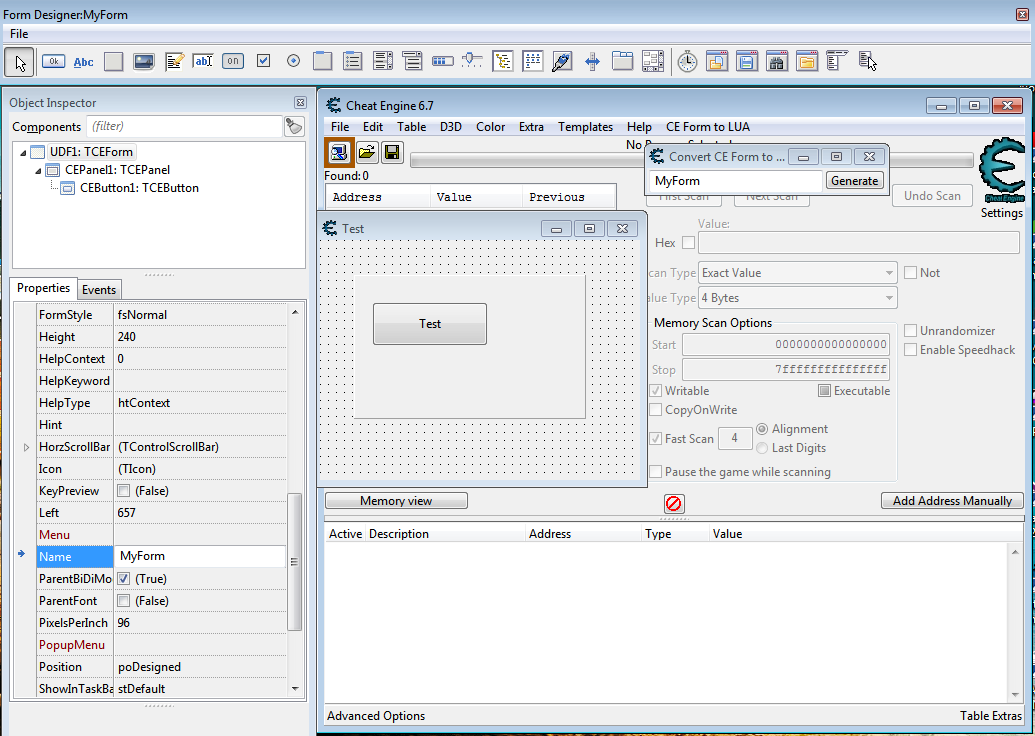Toggle the KeyPreview property checkbox
The width and height of the screenshot is (1035, 736).
click(x=124, y=491)
